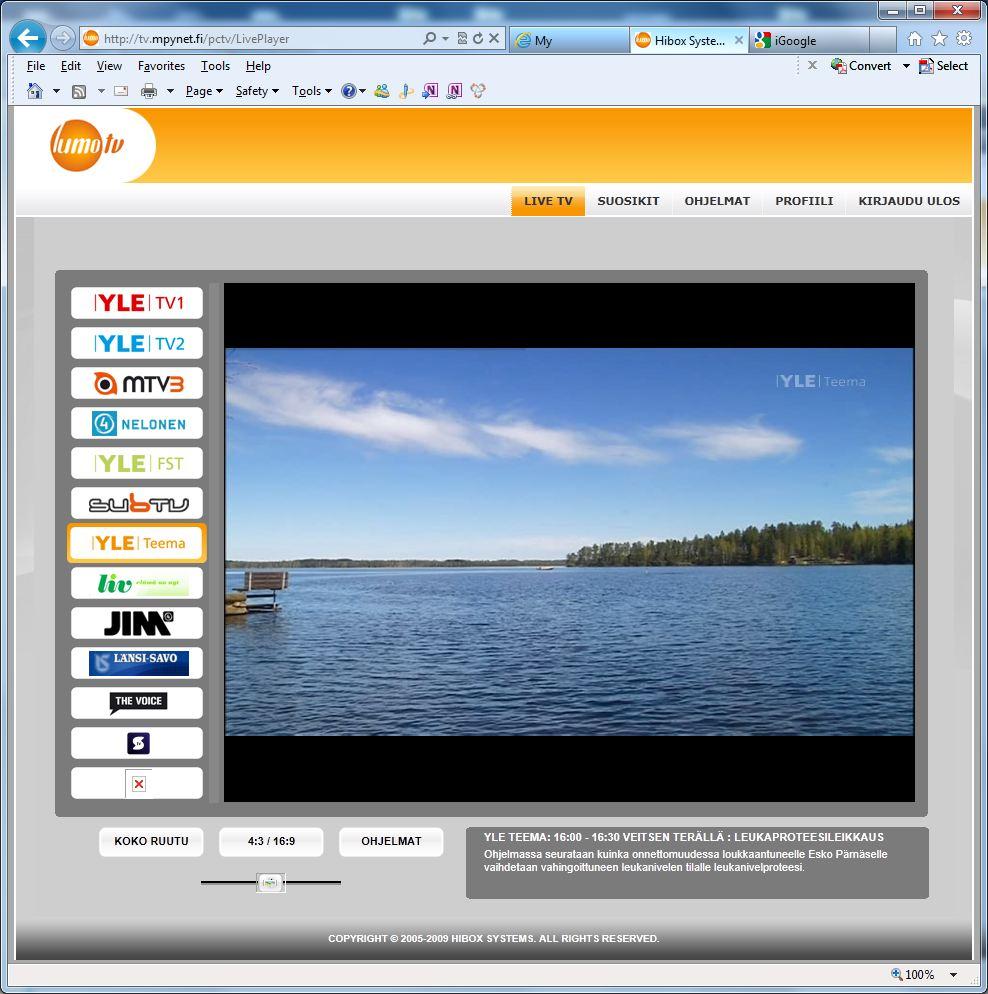This screenshot has width=988, height=994.
Task: Open the PROFIILI navigation tab
Action: [804, 201]
